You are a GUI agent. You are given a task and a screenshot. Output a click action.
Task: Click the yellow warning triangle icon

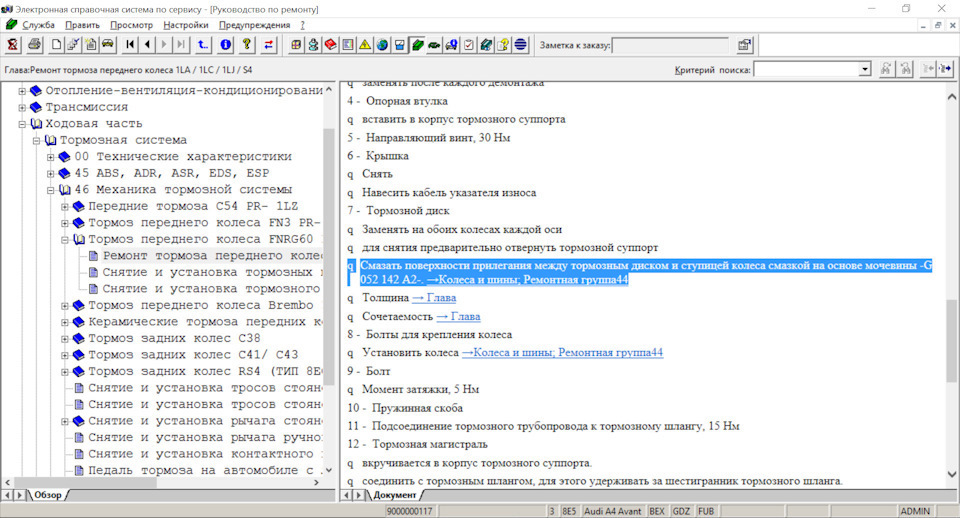[365, 45]
